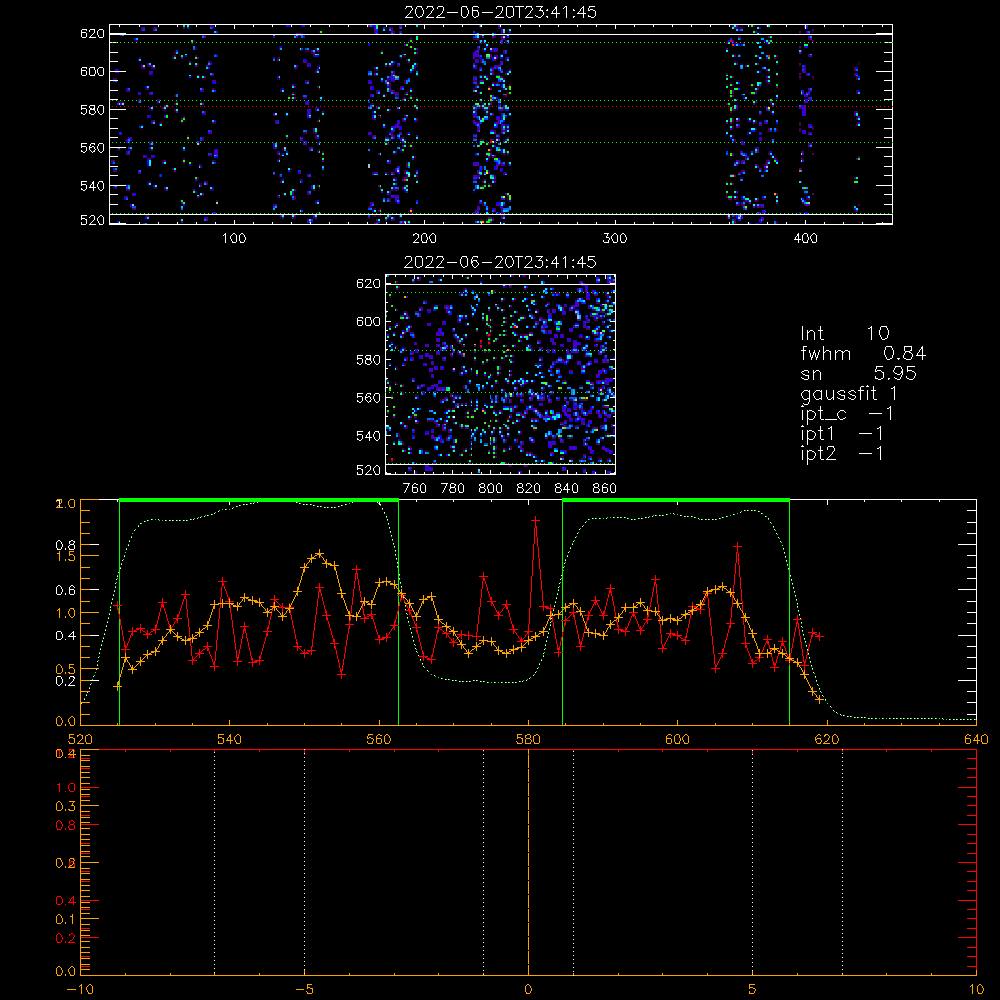Screen dimensions: 1000x1000
Task: Select x-axis label 780 on small square image
Action: point(453,489)
